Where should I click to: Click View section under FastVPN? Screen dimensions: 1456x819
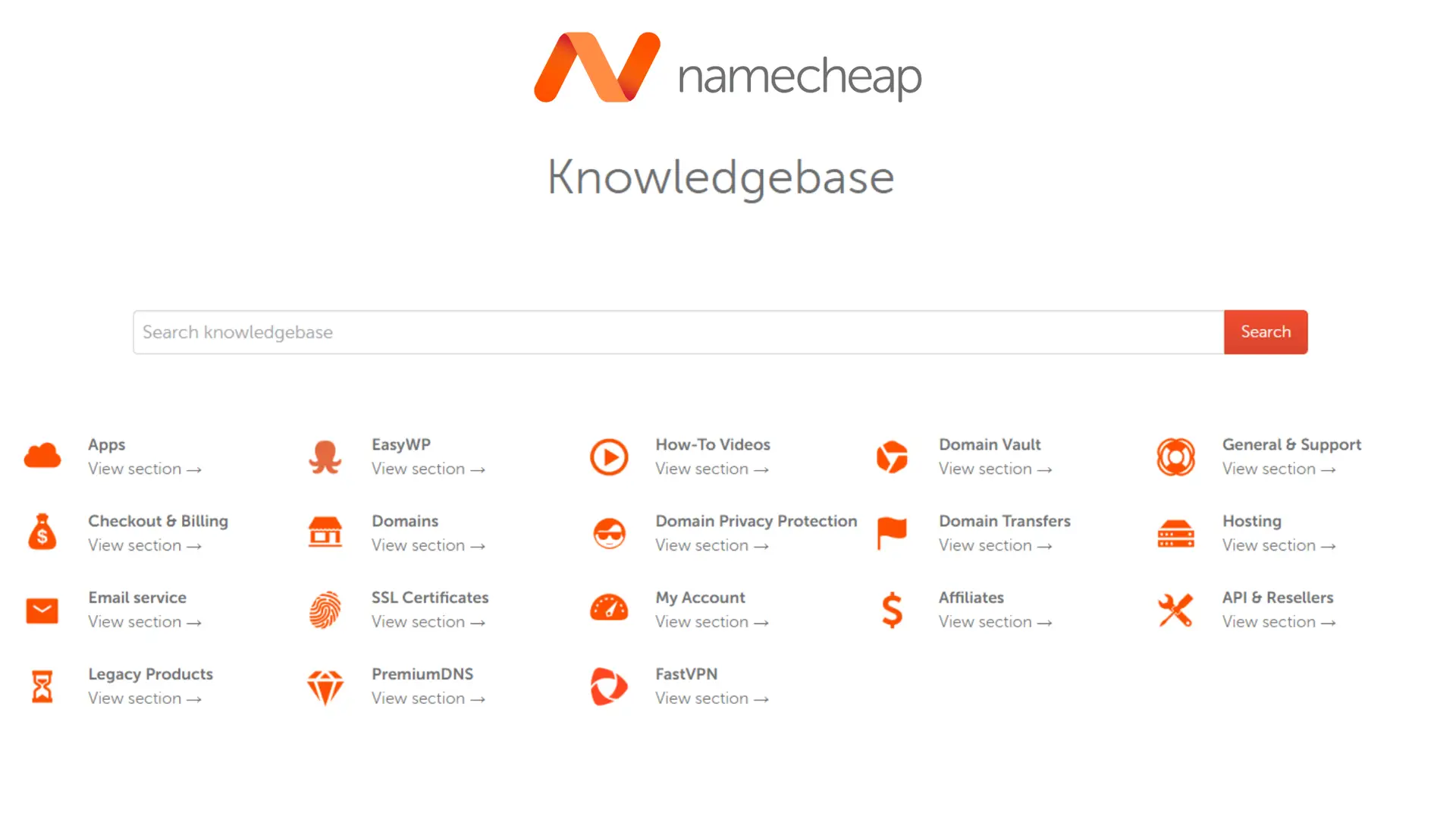(x=712, y=698)
